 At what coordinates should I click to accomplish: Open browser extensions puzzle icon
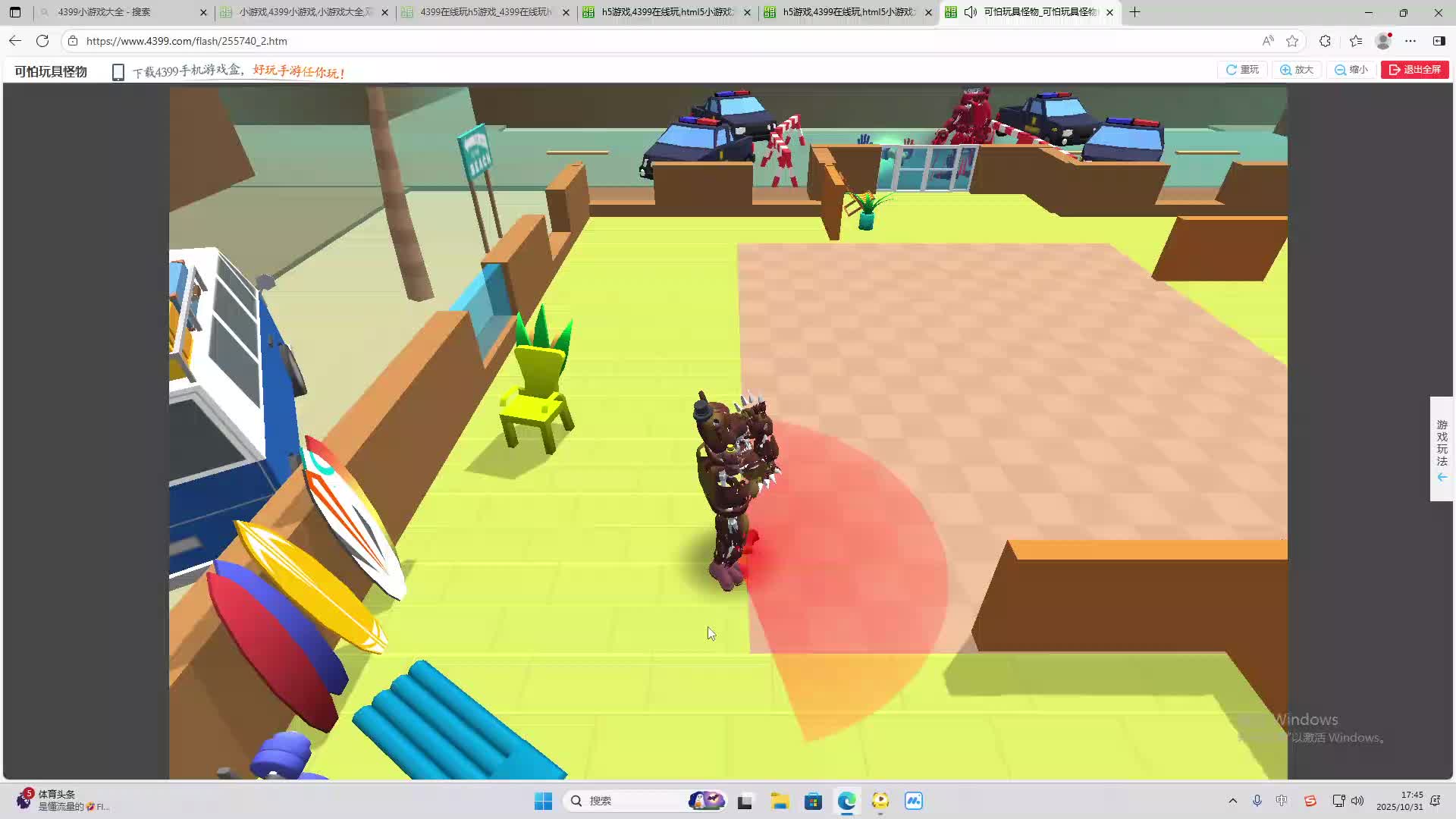[x=1325, y=41]
